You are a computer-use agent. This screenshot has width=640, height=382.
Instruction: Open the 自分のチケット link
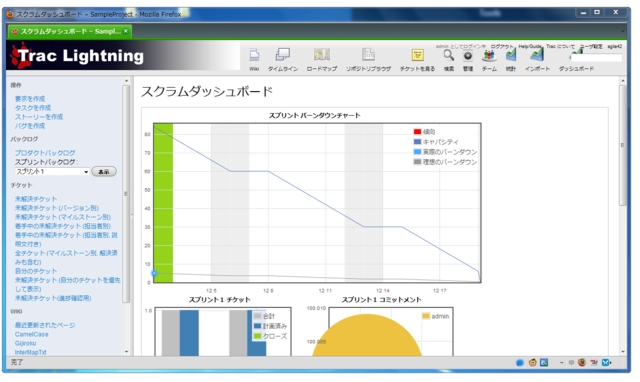[36, 271]
